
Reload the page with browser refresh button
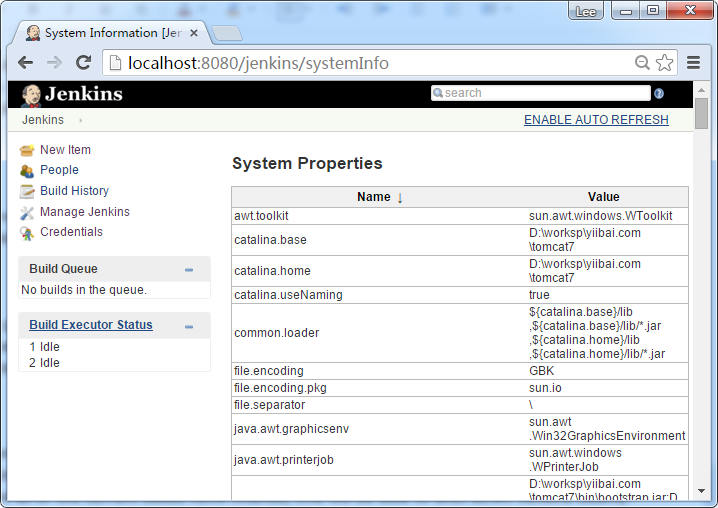tap(84, 63)
